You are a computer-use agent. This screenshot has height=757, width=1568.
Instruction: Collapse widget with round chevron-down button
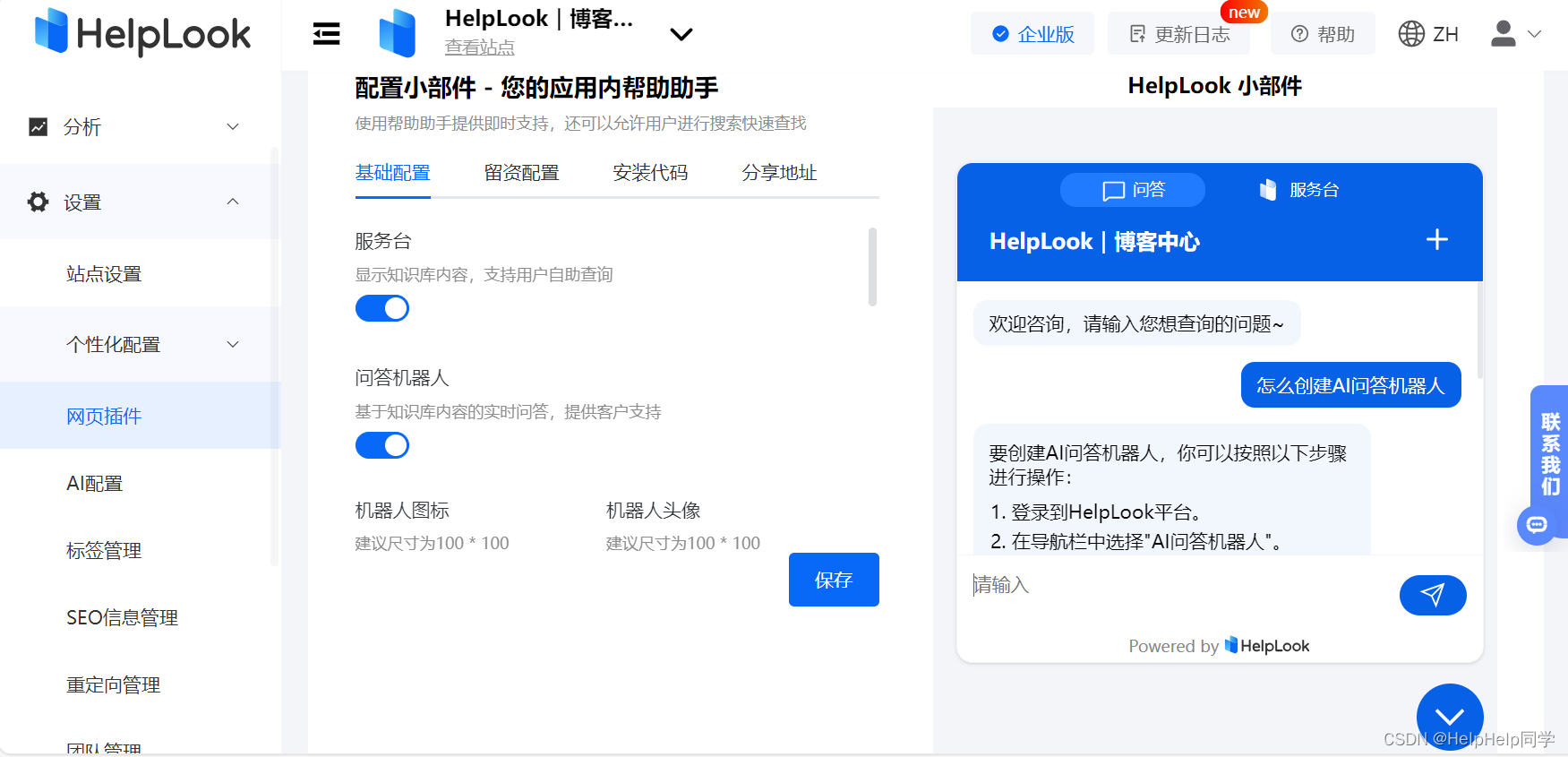[x=1450, y=717]
